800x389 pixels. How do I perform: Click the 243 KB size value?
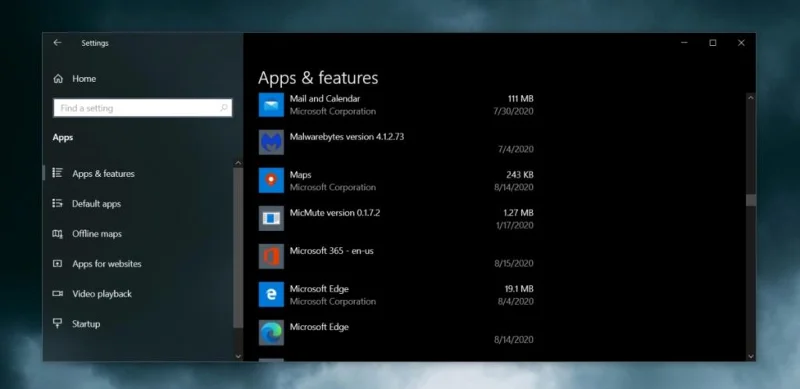click(x=520, y=175)
